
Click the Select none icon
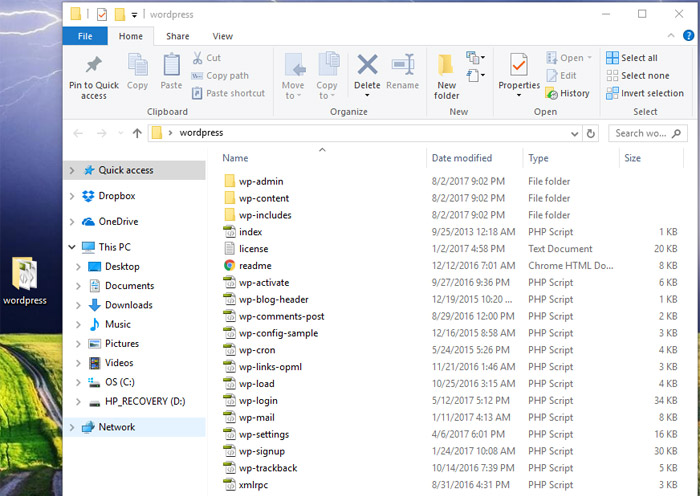coord(612,75)
